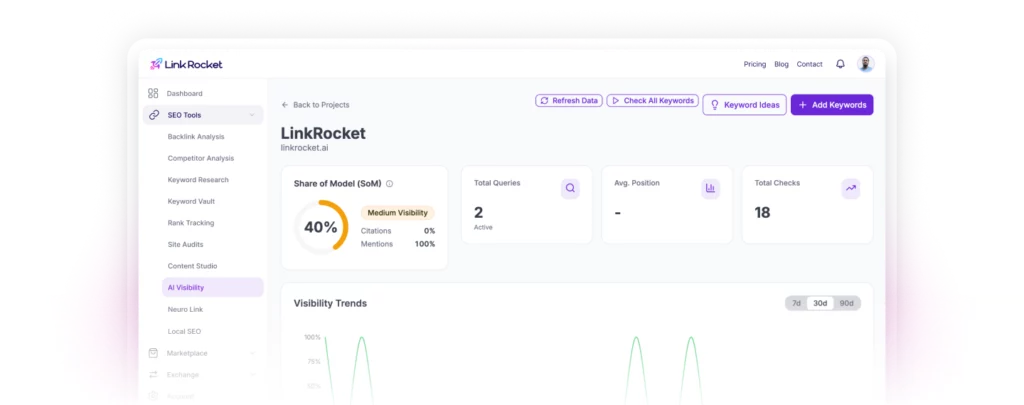Click the LinkRocket logo icon
Viewport: 1024px width, 405px height.
tap(155, 64)
